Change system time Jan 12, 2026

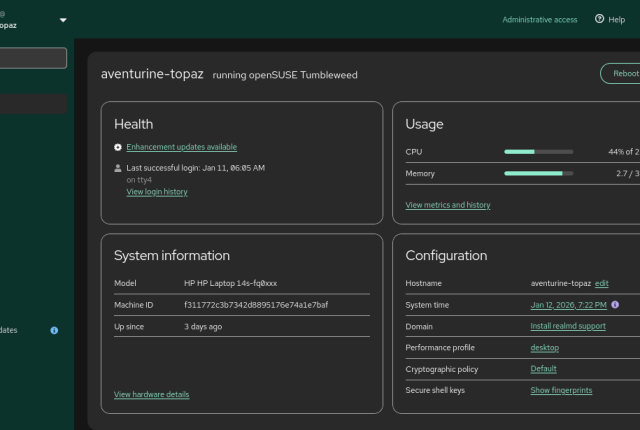pyautogui.click(x=569, y=305)
